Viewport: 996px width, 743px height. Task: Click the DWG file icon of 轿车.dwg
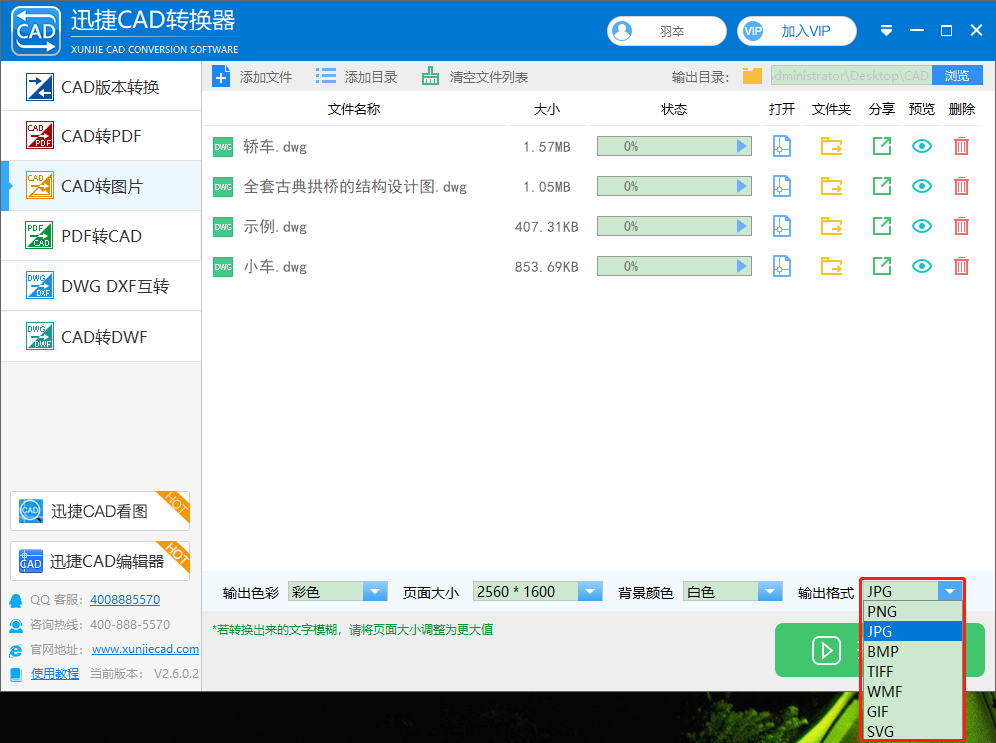(223, 147)
